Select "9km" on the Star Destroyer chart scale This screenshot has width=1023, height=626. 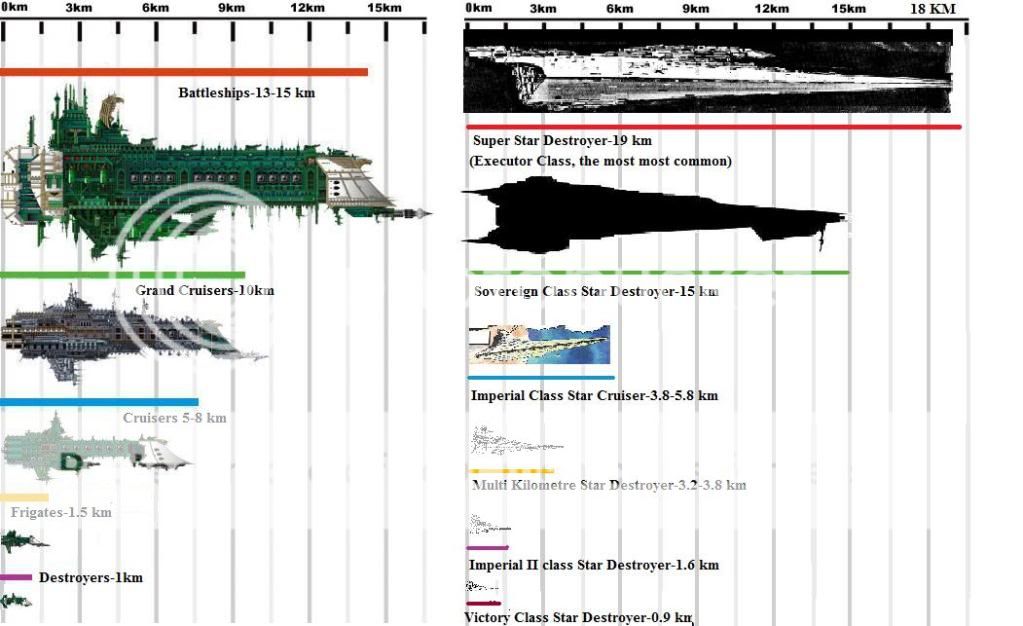coord(695,8)
